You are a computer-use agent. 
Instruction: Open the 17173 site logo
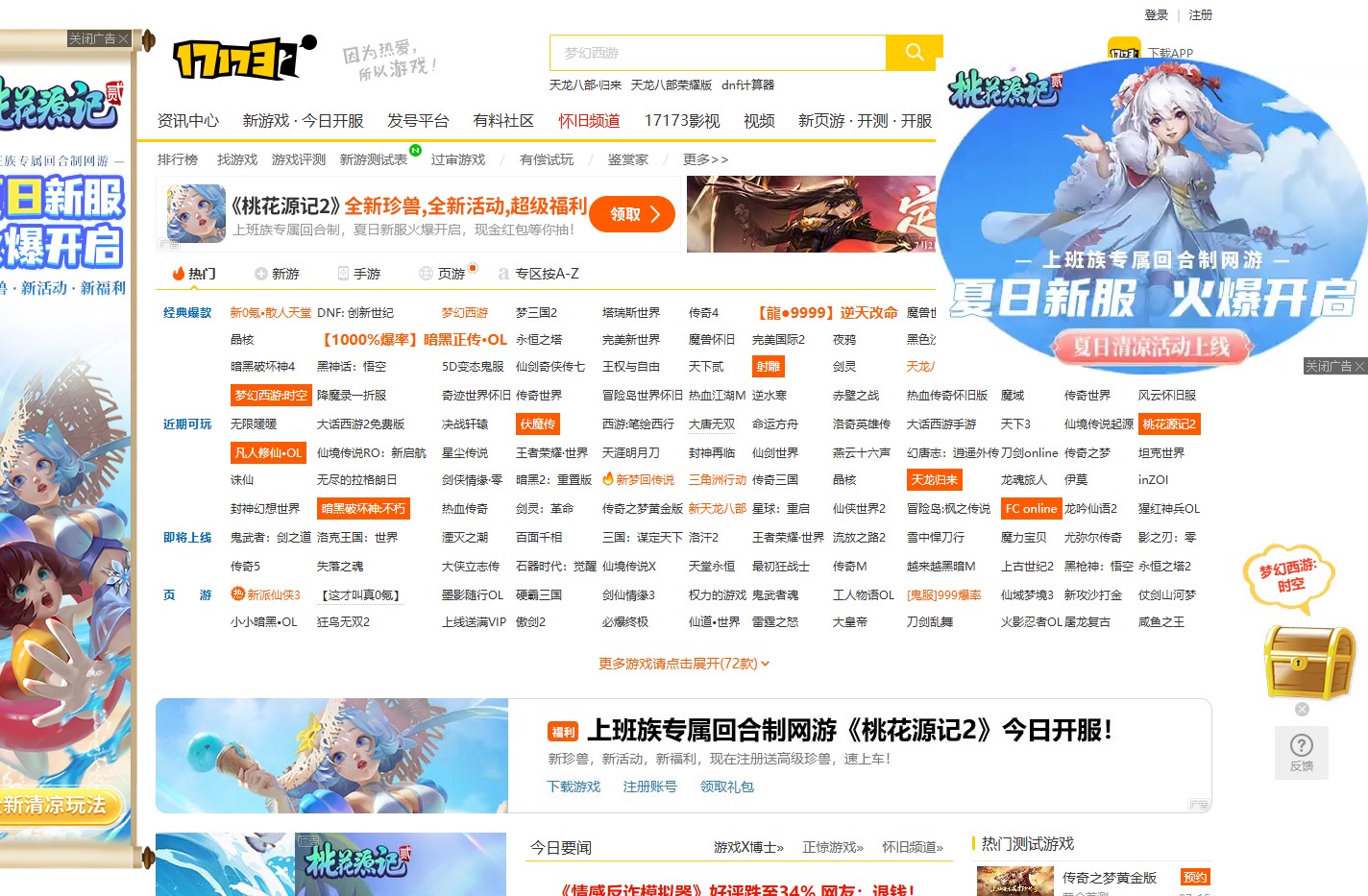pos(244,58)
